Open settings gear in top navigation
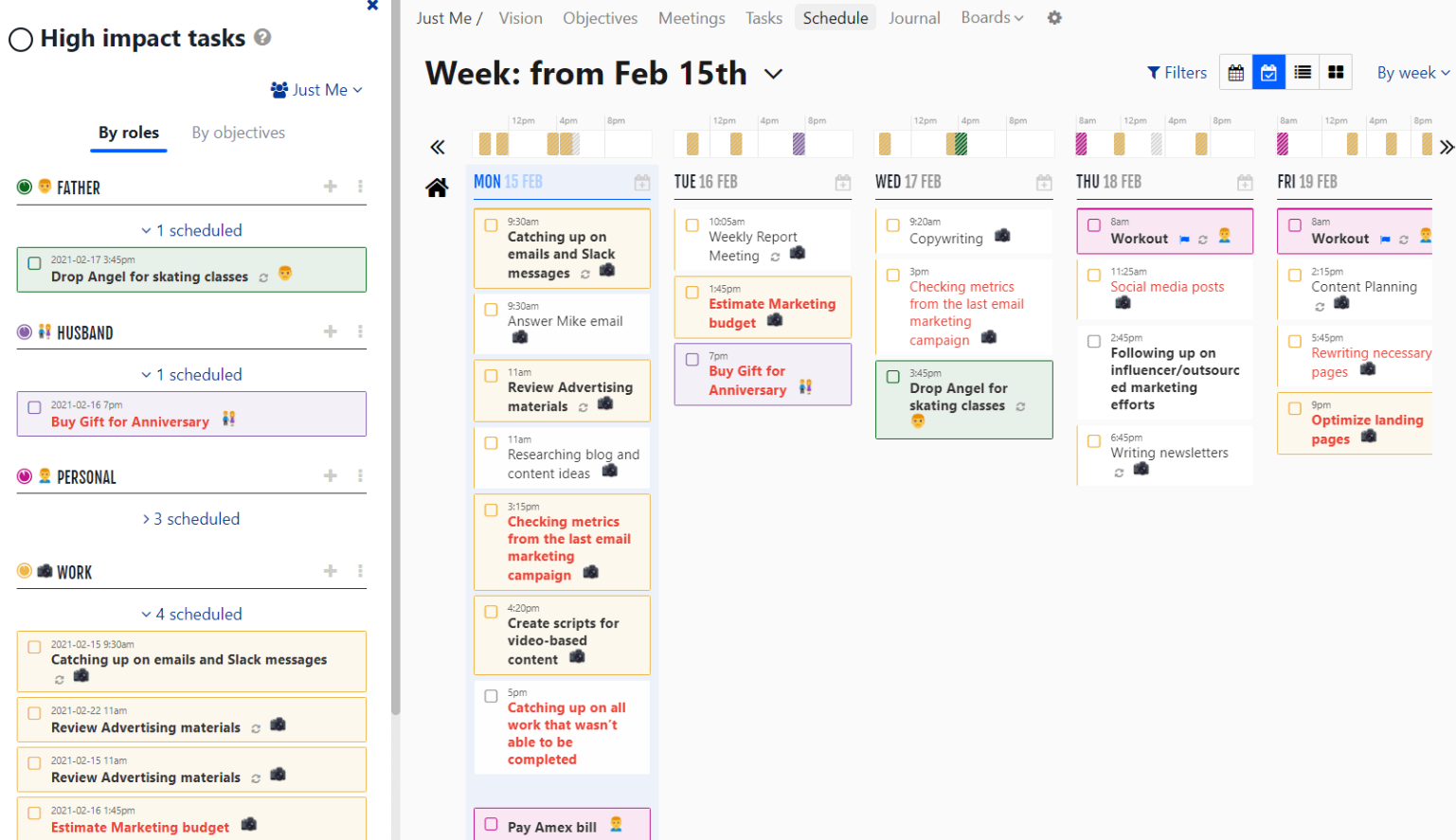 pyautogui.click(x=1054, y=18)
